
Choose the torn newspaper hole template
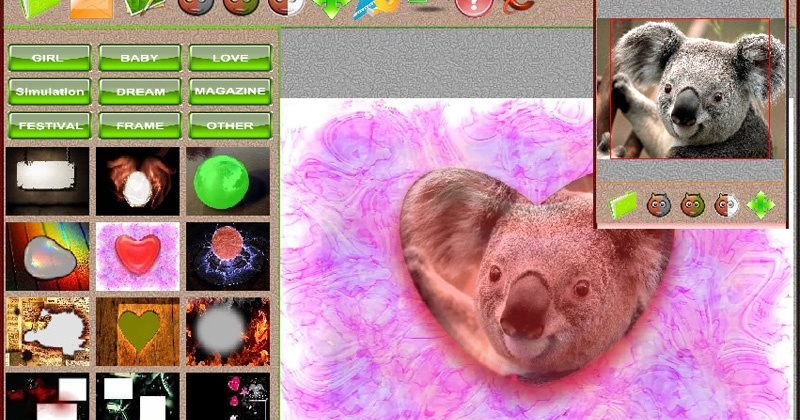point(47,332)
